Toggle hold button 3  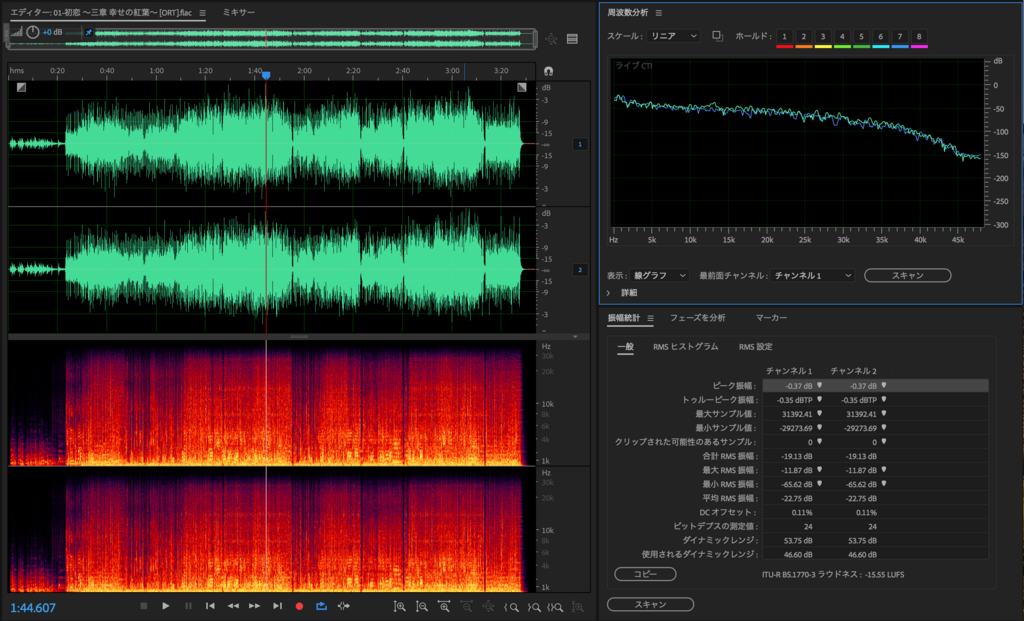click(823, 37)
